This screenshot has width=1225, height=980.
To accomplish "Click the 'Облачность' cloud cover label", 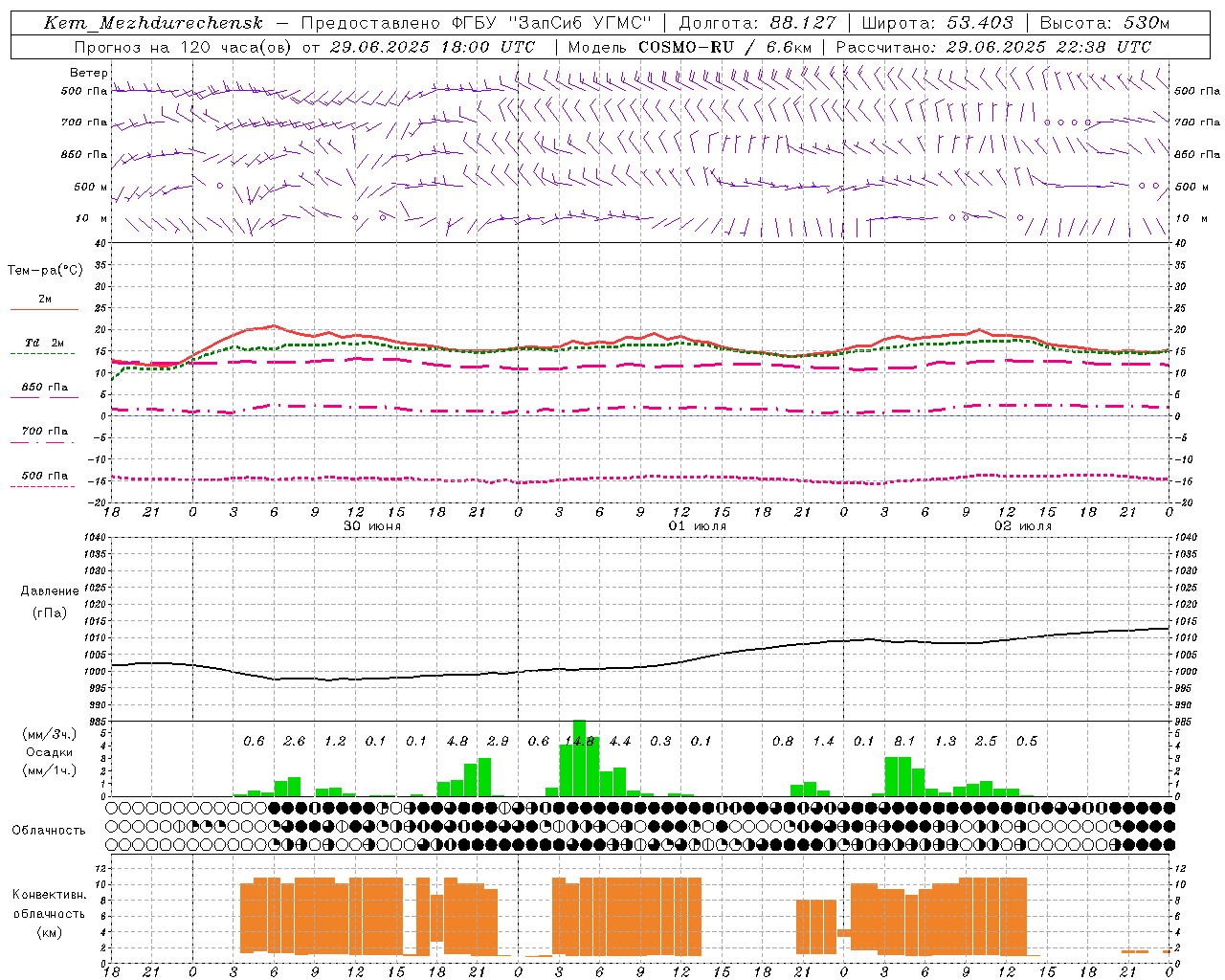I will click(x=49, y=831).
